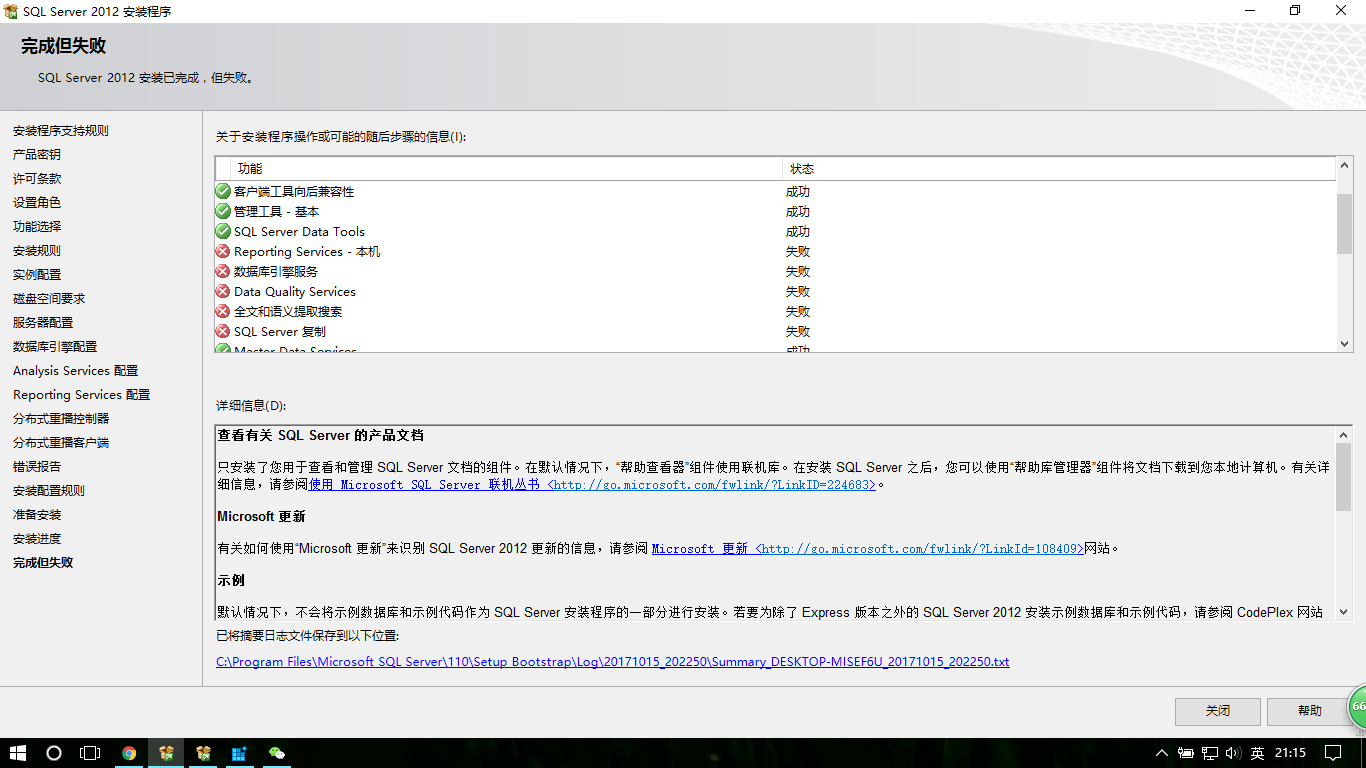
Task: Select the 磁盘空间要求 step
Action: [x=49, y=299]
